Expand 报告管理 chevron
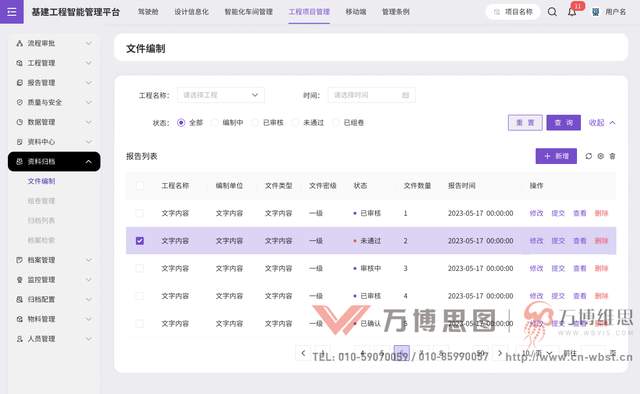Image resolution: width=640 pixels, height=394 pixels. 89,82
